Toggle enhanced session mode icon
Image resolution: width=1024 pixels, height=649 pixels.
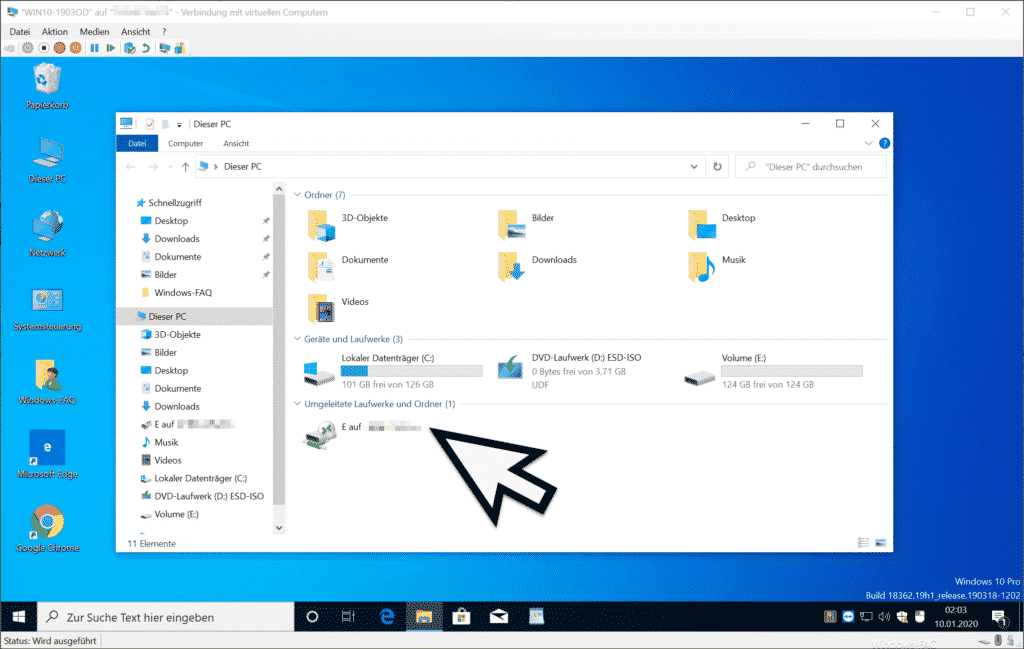[x=165, y=48]
